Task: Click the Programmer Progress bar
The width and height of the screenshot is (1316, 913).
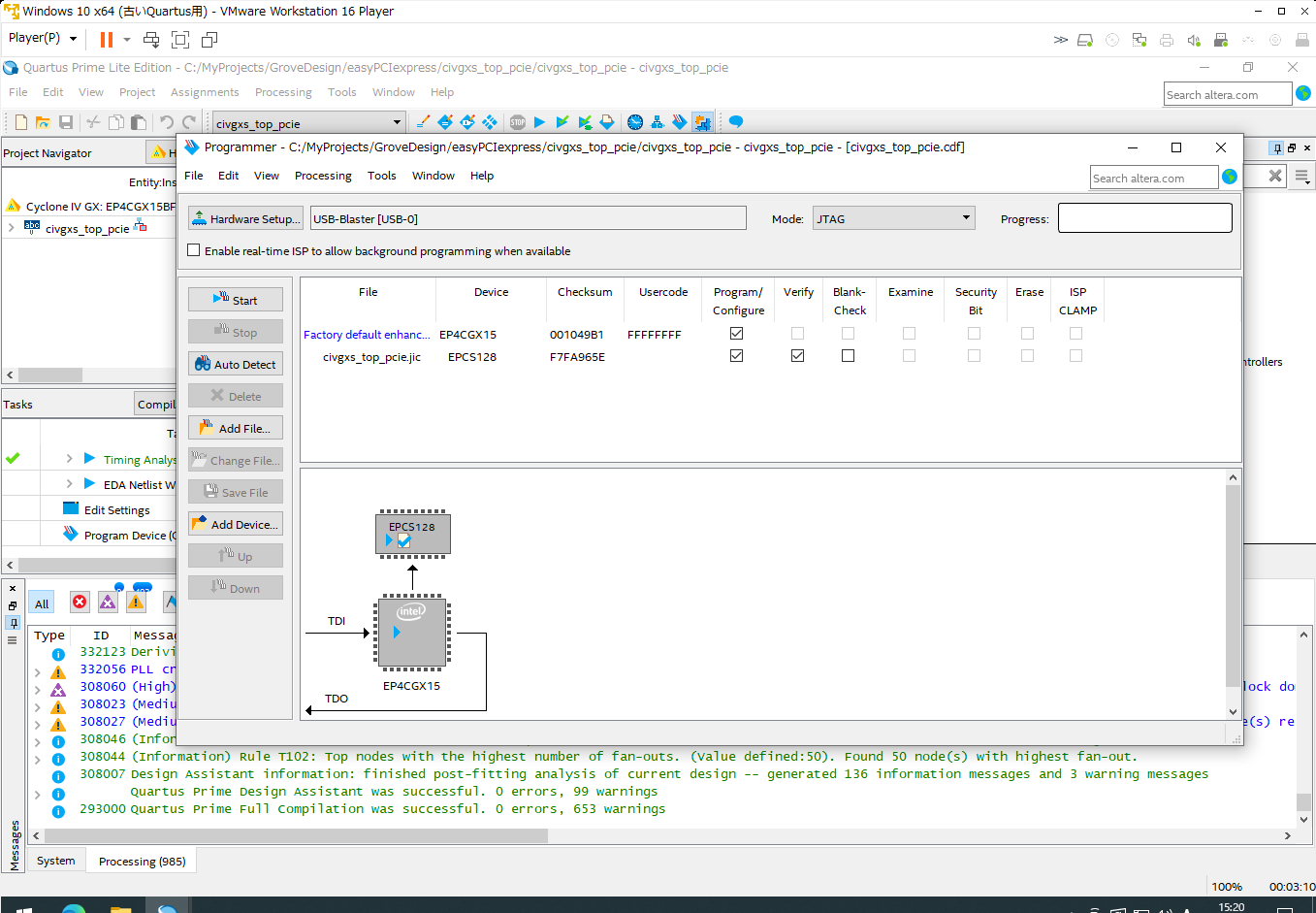Action: (x=1144, y=217)
